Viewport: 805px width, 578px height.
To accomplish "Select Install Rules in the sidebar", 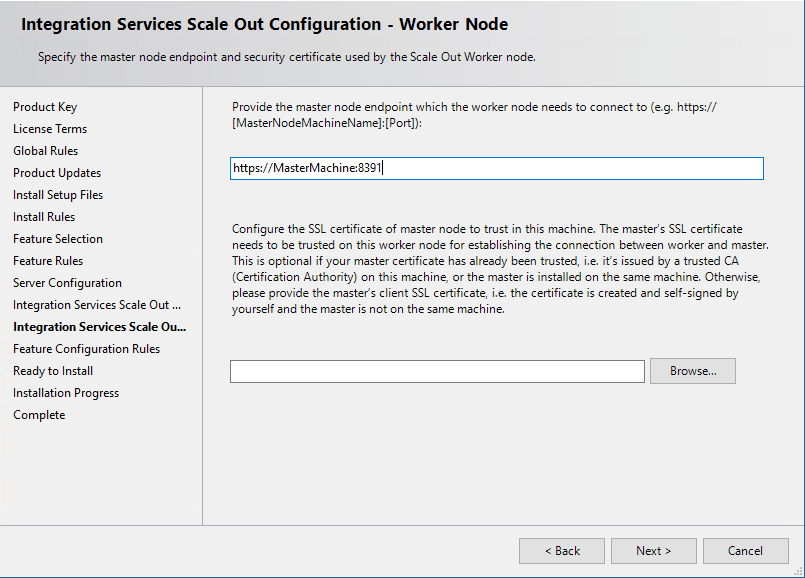I will point(43,216).
